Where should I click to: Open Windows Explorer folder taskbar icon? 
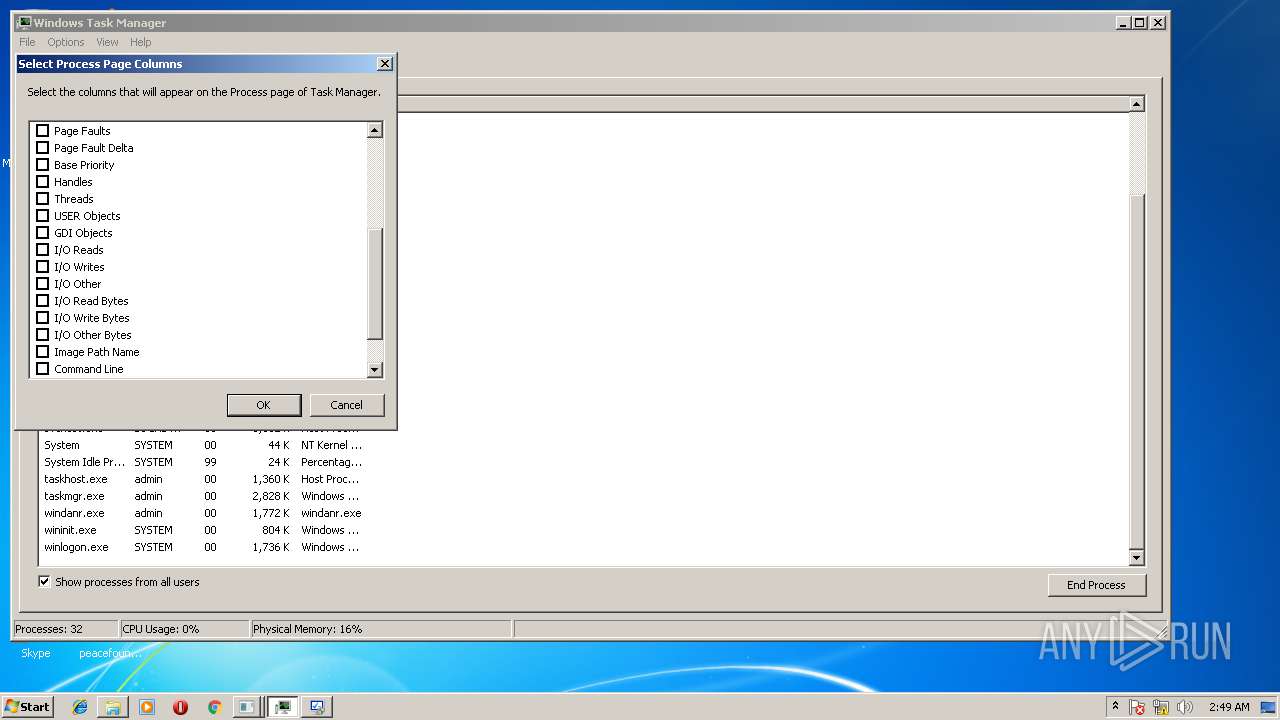click(113, 707)
